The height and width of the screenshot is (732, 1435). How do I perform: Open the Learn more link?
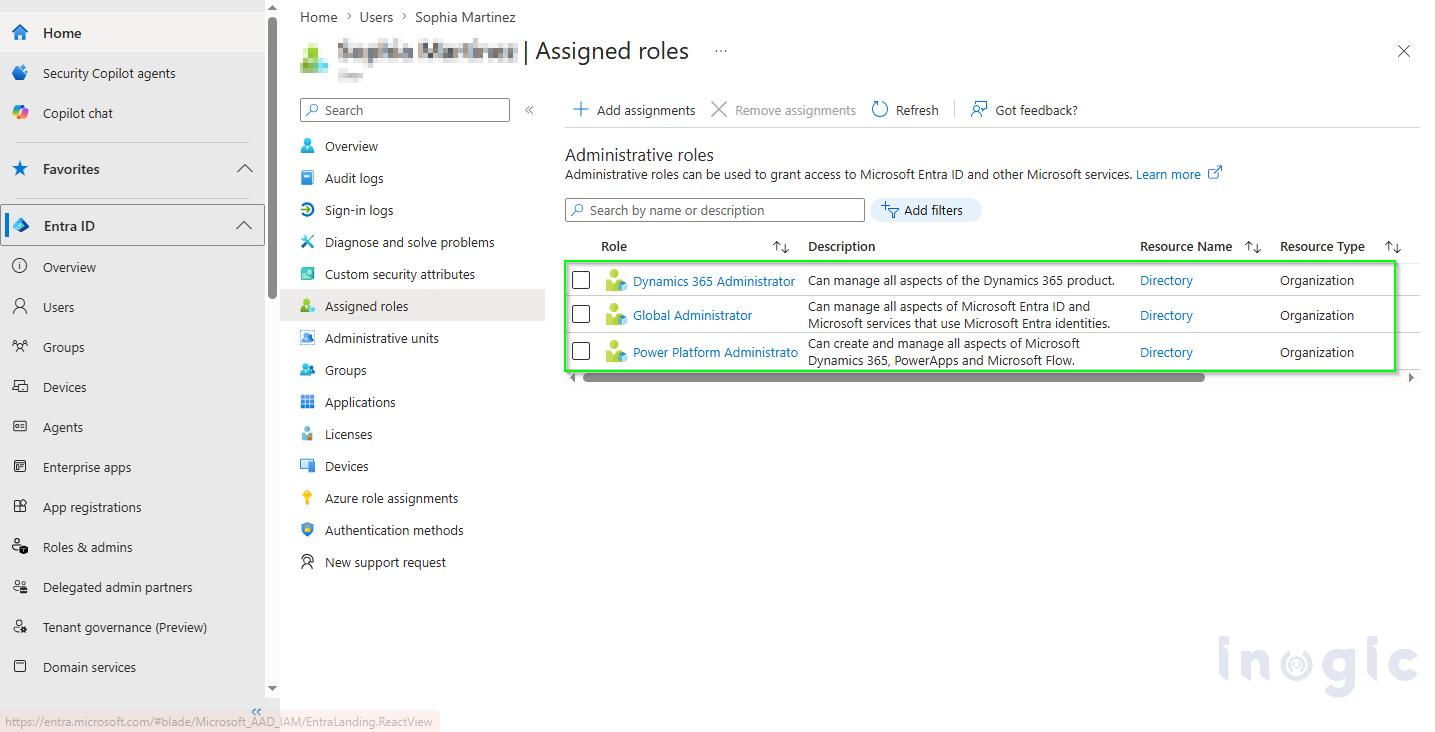coord(1178,174)
